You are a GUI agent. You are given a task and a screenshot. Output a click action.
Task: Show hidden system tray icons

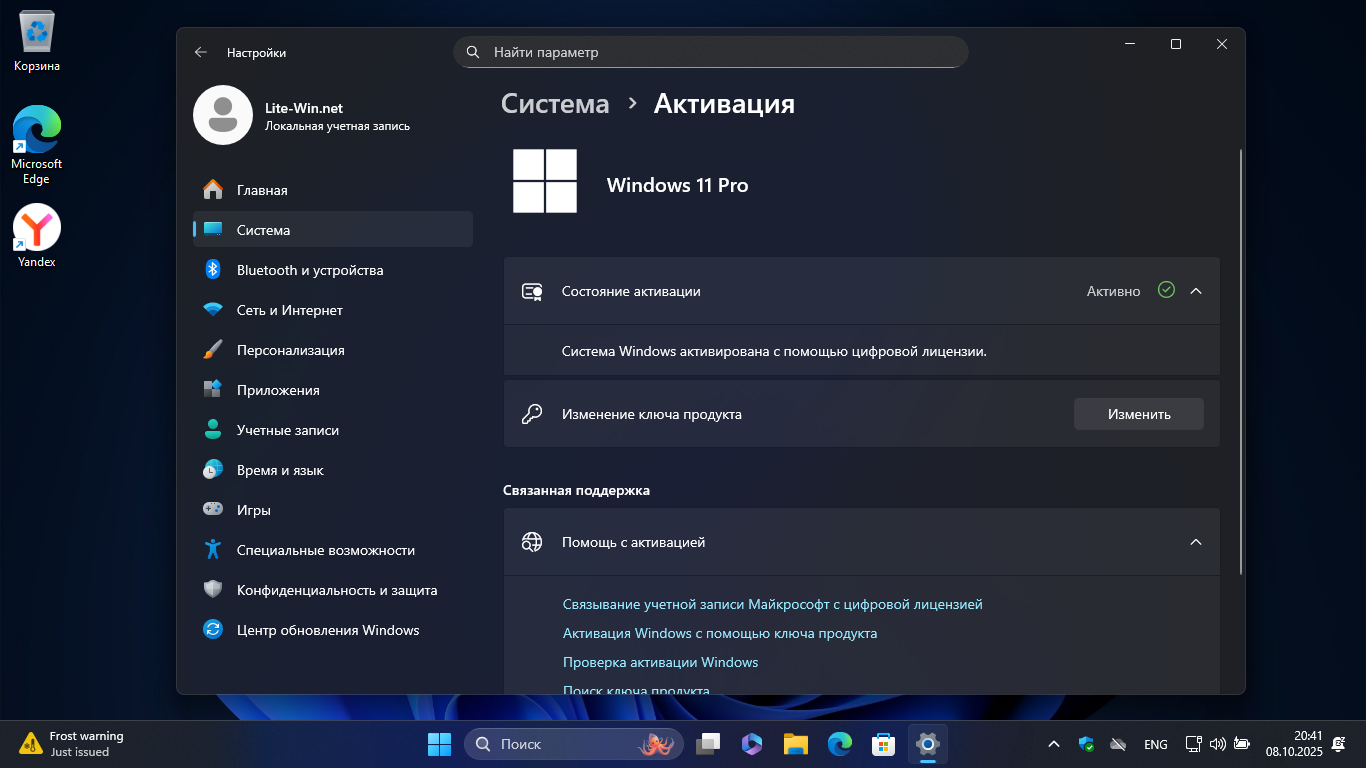point(1053,744)
